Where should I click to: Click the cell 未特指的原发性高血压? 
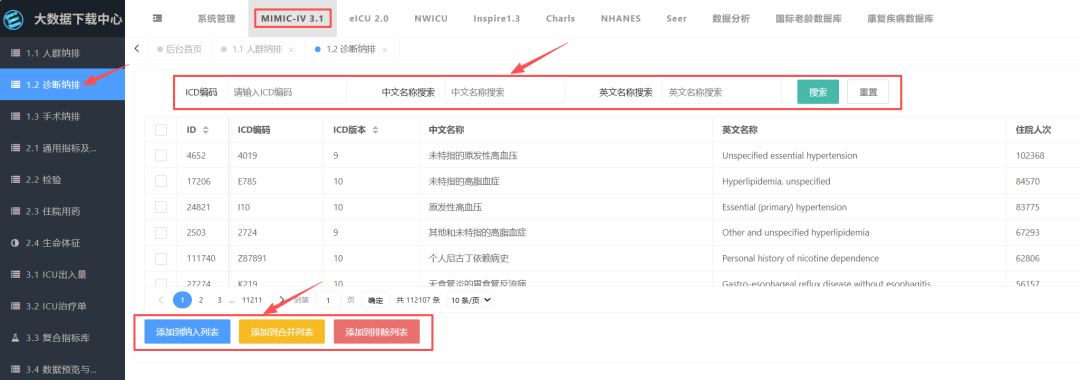click(472, 156)
